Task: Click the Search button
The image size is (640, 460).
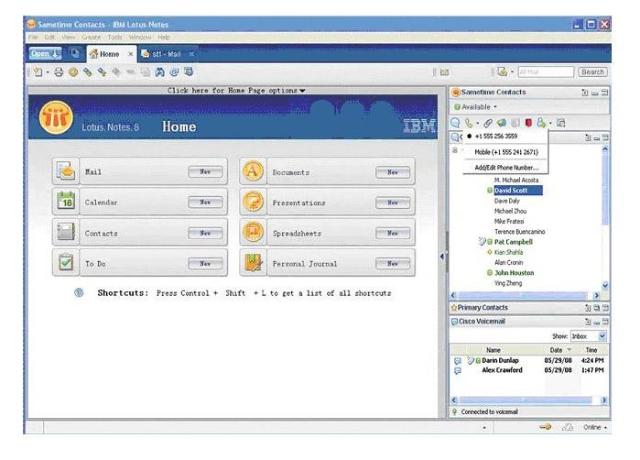Action: 592,72
